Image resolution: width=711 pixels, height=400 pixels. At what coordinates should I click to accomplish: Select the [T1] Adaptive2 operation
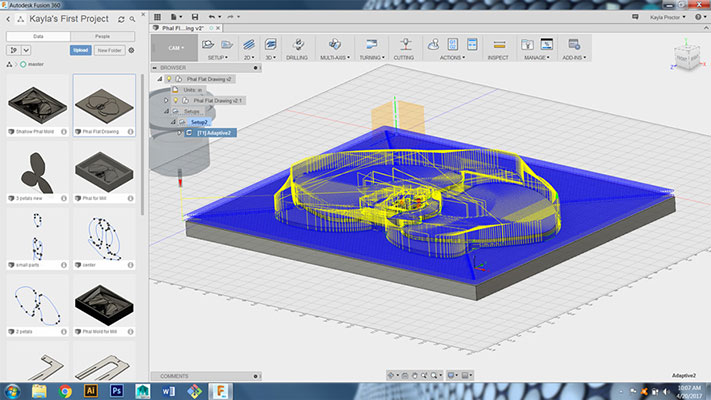point(214,133)
